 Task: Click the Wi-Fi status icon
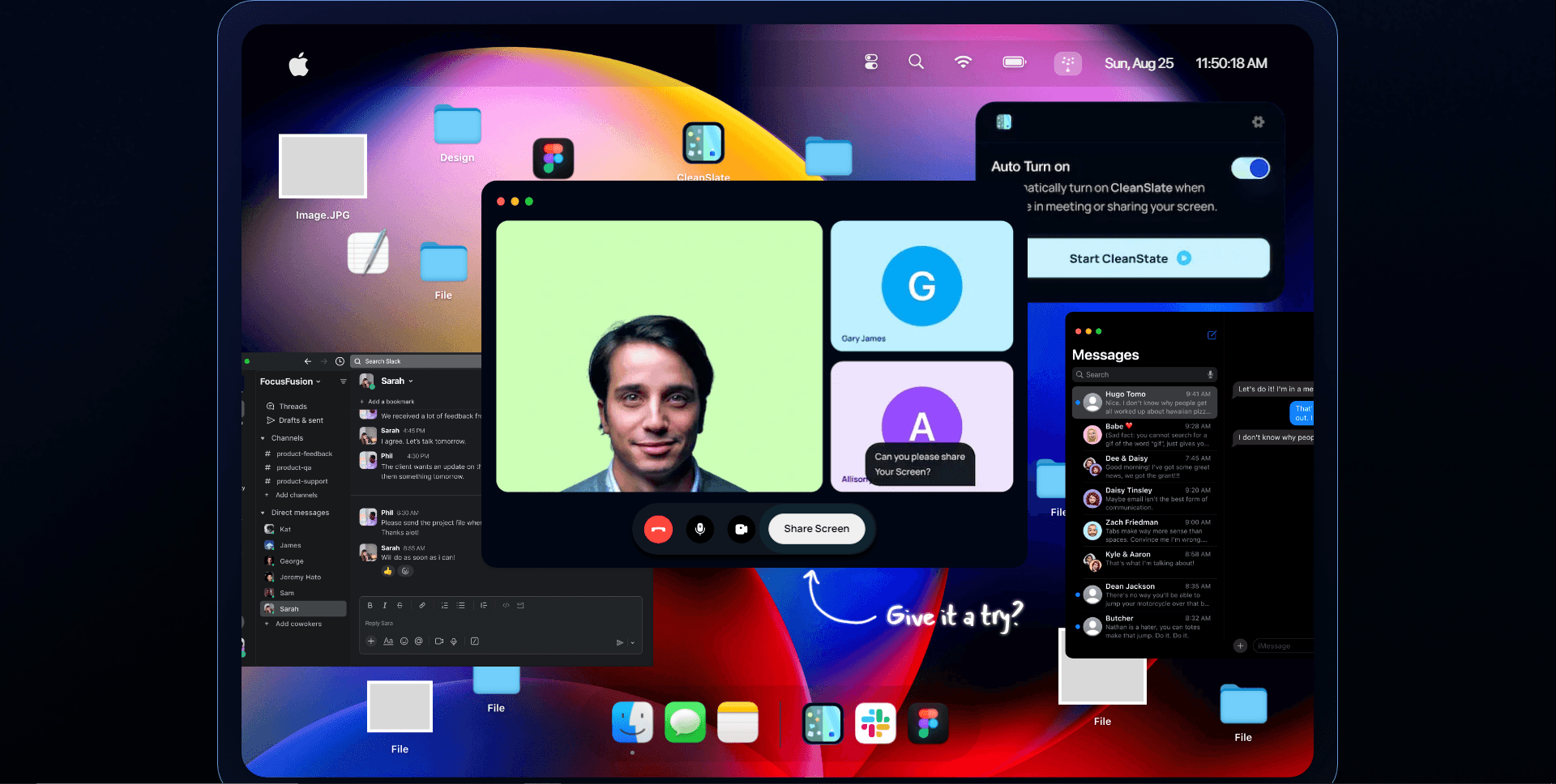point(963,62)
